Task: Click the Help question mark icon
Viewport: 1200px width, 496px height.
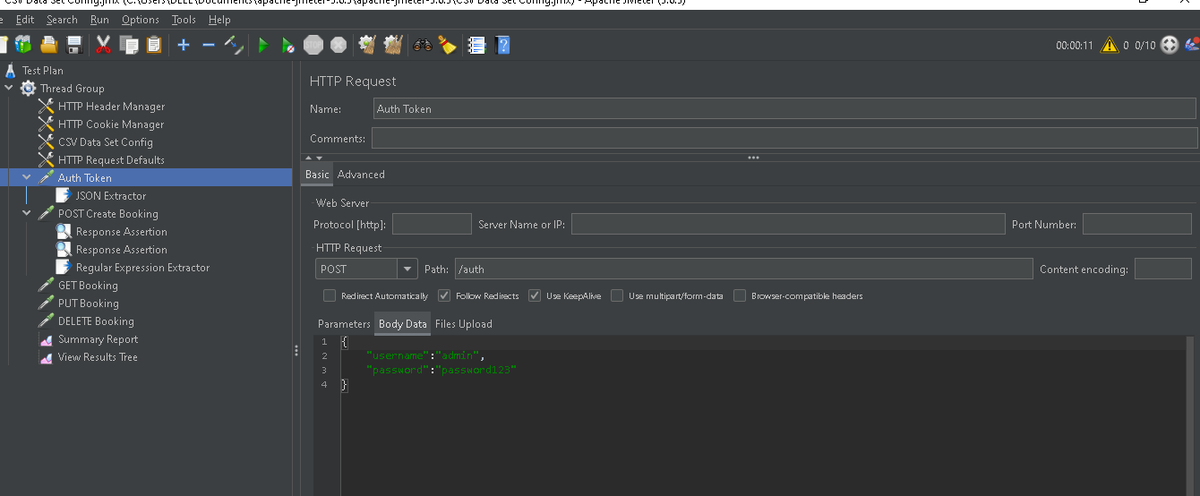Action: pos(503,45)
